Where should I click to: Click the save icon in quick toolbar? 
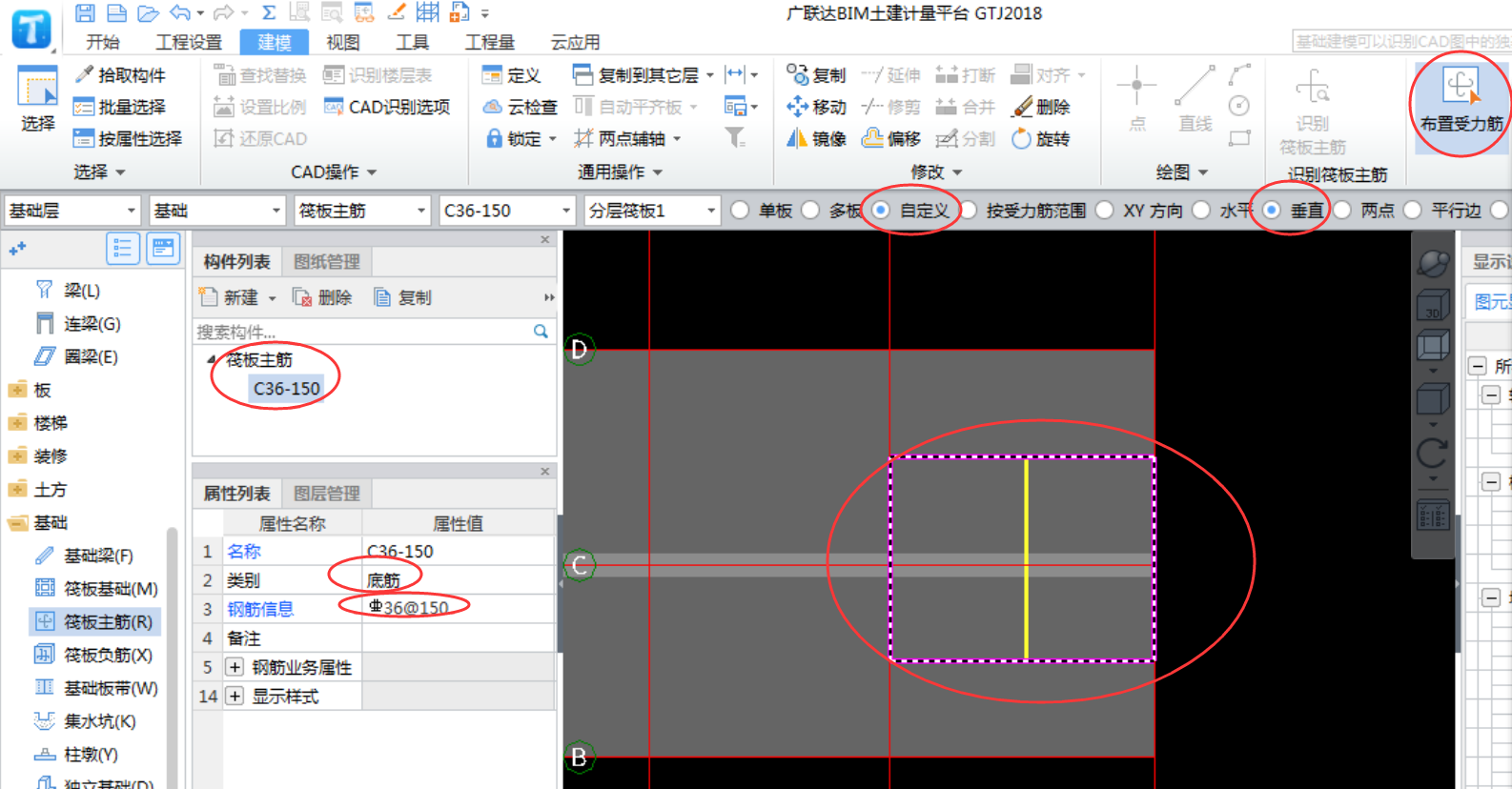[85, 12]
